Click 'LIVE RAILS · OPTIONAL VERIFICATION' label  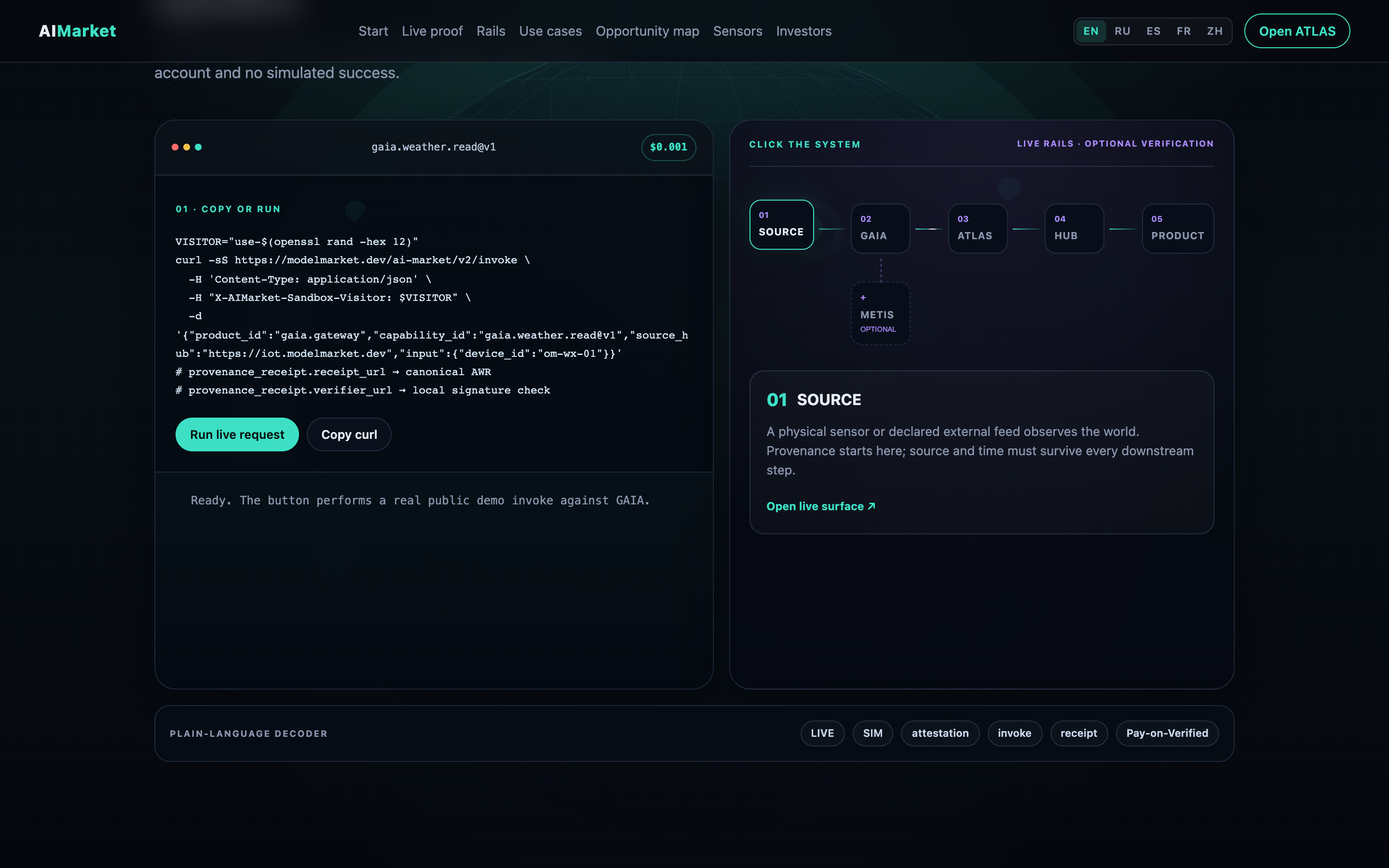click(1115, 144)
